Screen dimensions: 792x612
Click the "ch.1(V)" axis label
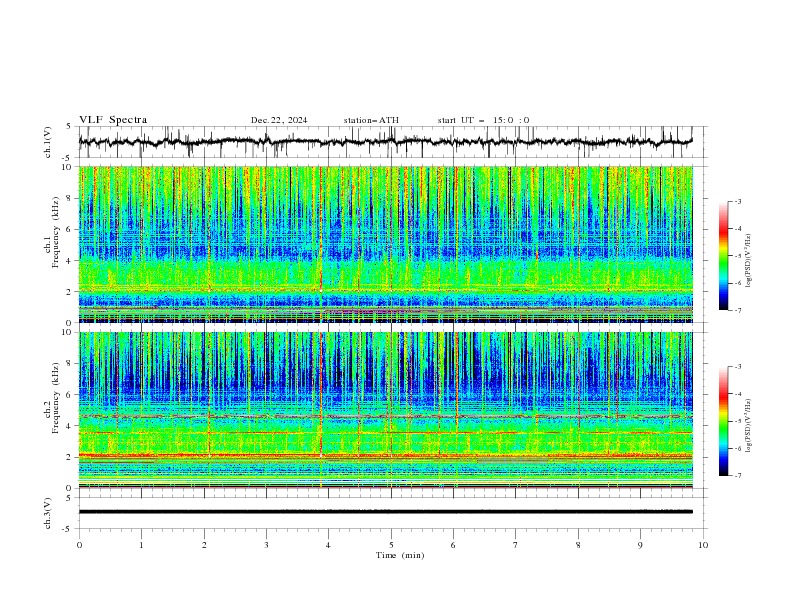pos(48,142)
